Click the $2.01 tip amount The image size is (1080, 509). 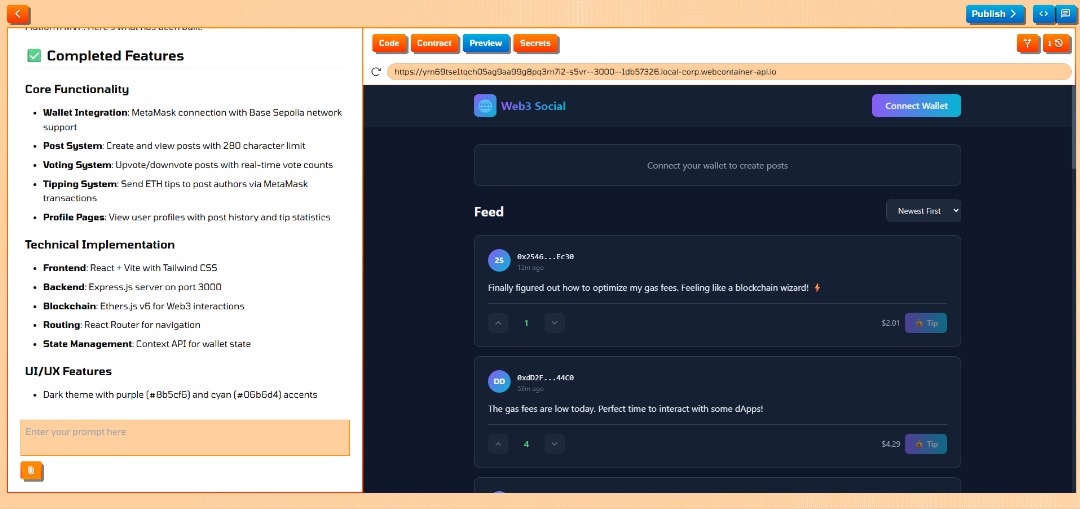pos(891,322)
